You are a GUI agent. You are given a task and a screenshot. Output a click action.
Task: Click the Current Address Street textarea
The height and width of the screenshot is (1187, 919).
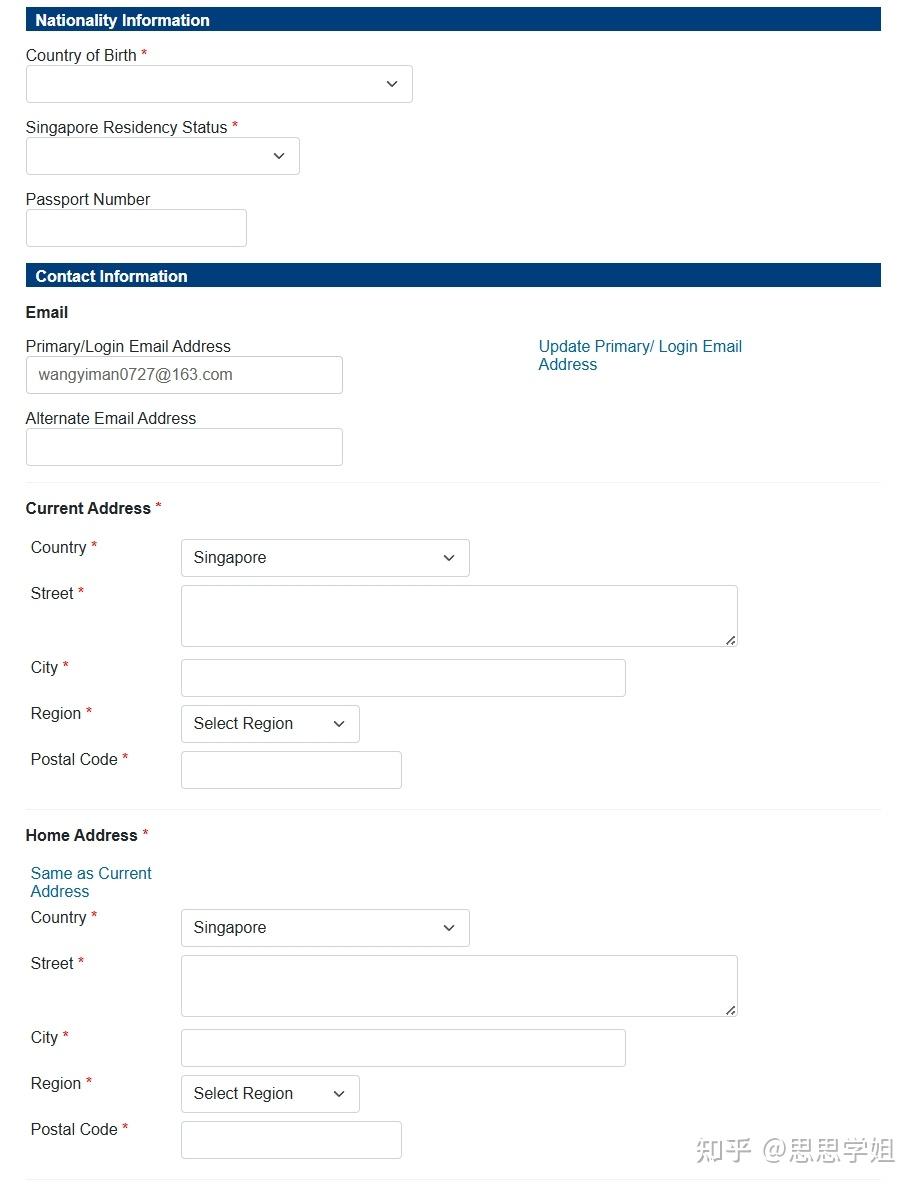point(459,616)
